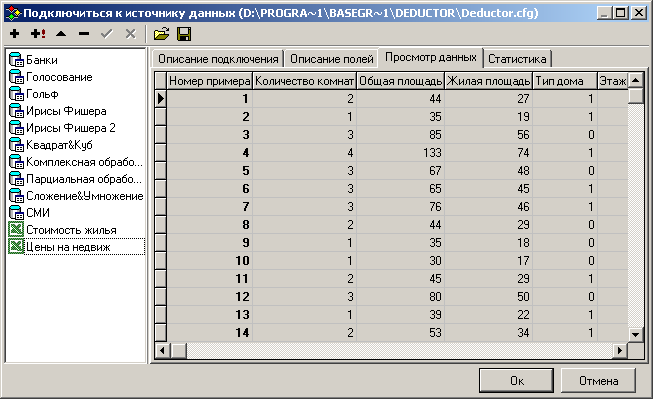Click the Тип дома cell in row 3
Screen dimensions: 653x399
click(565, 135)
